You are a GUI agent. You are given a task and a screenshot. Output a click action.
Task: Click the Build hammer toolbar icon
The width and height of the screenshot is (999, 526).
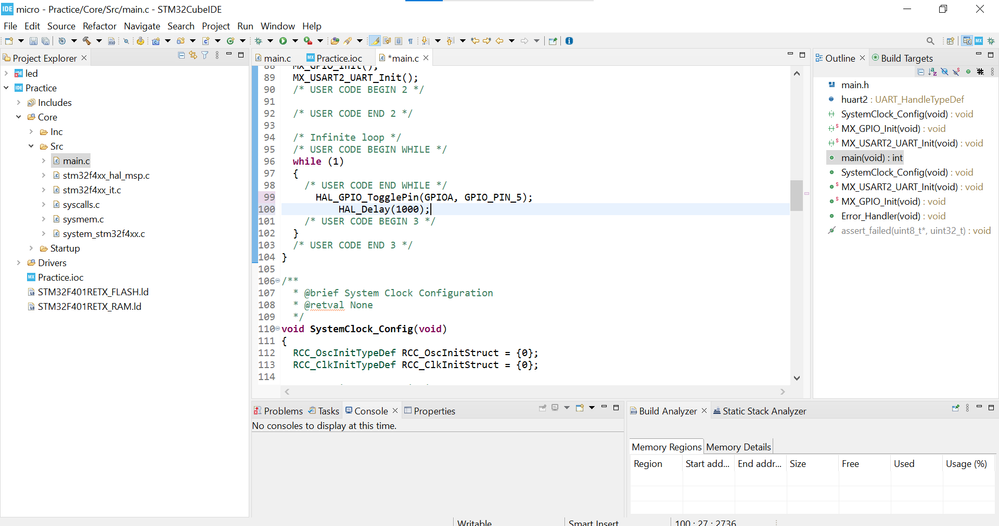[x=87, y=41]
